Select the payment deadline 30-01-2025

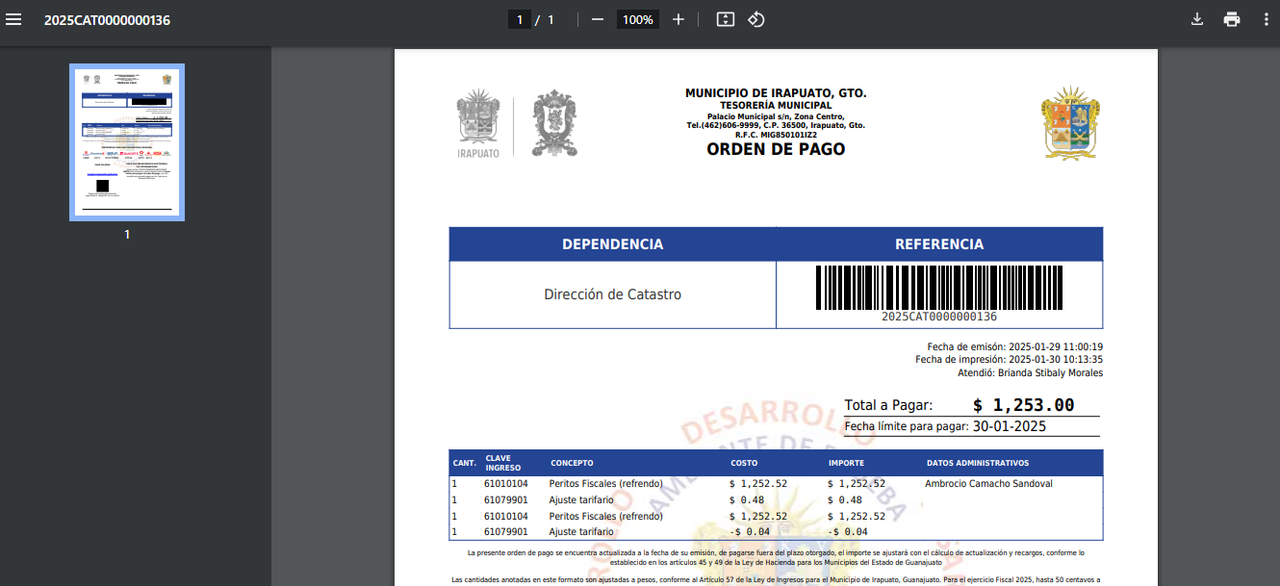[x=1009, y=426]
